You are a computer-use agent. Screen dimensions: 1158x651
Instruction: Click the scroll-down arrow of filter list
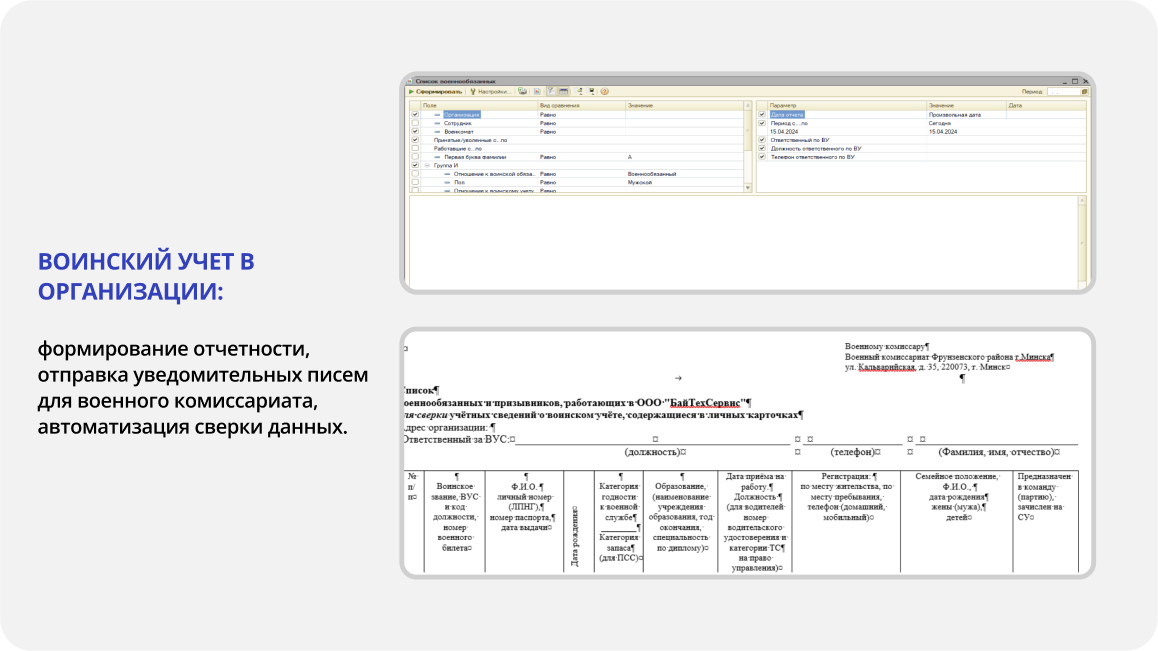click(747, 188)
